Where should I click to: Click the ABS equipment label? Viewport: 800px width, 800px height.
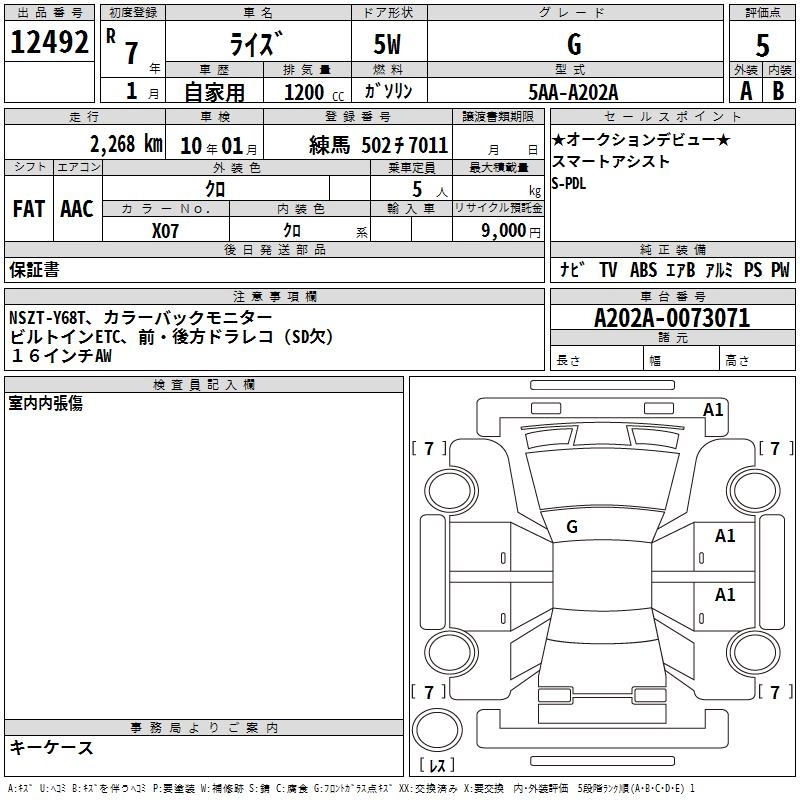click(643, 269)
